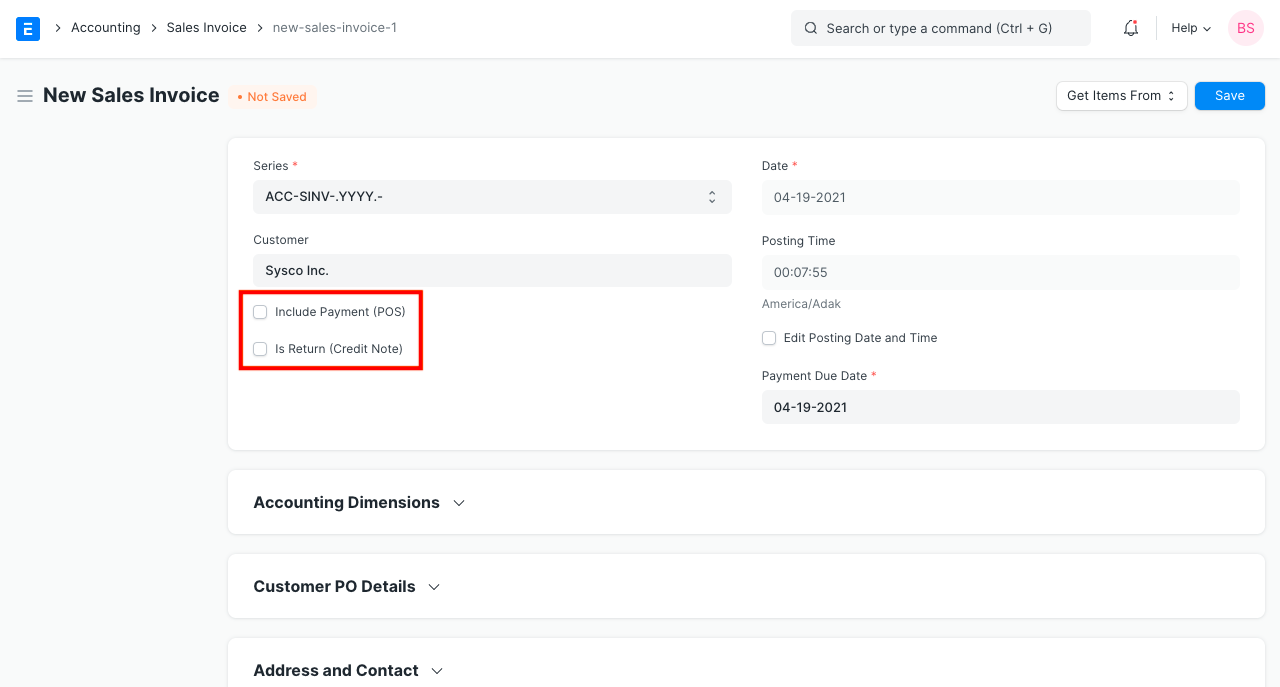Open the Help dropdown menu

point(1190,28)
